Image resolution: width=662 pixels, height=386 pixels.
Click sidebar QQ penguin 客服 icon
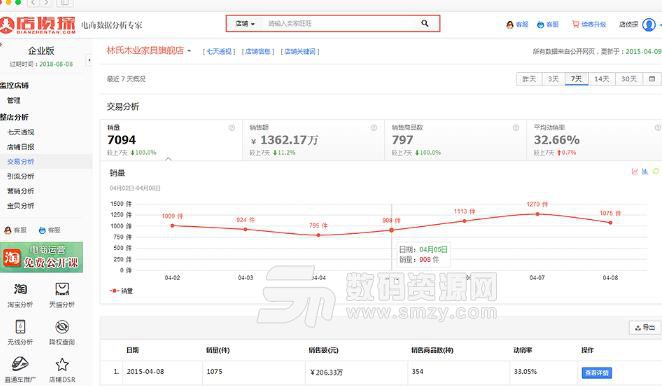(7, 230)
